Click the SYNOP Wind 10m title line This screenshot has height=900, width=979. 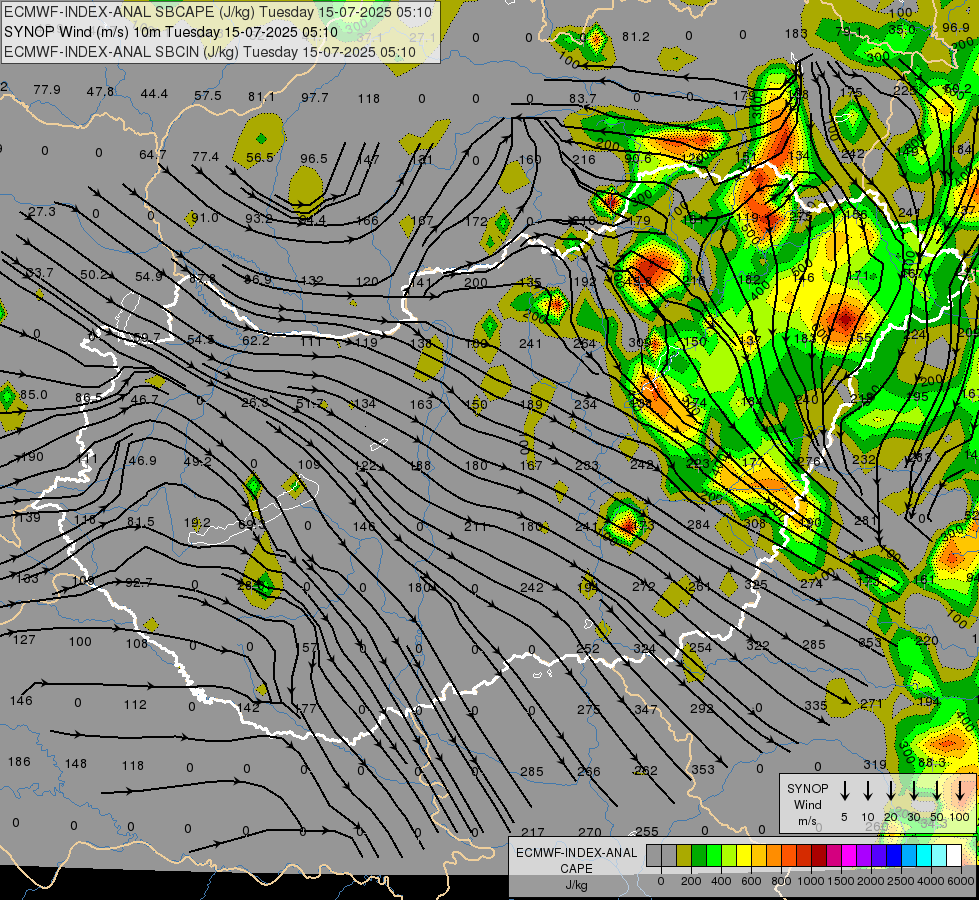click(x=170, y=32)
